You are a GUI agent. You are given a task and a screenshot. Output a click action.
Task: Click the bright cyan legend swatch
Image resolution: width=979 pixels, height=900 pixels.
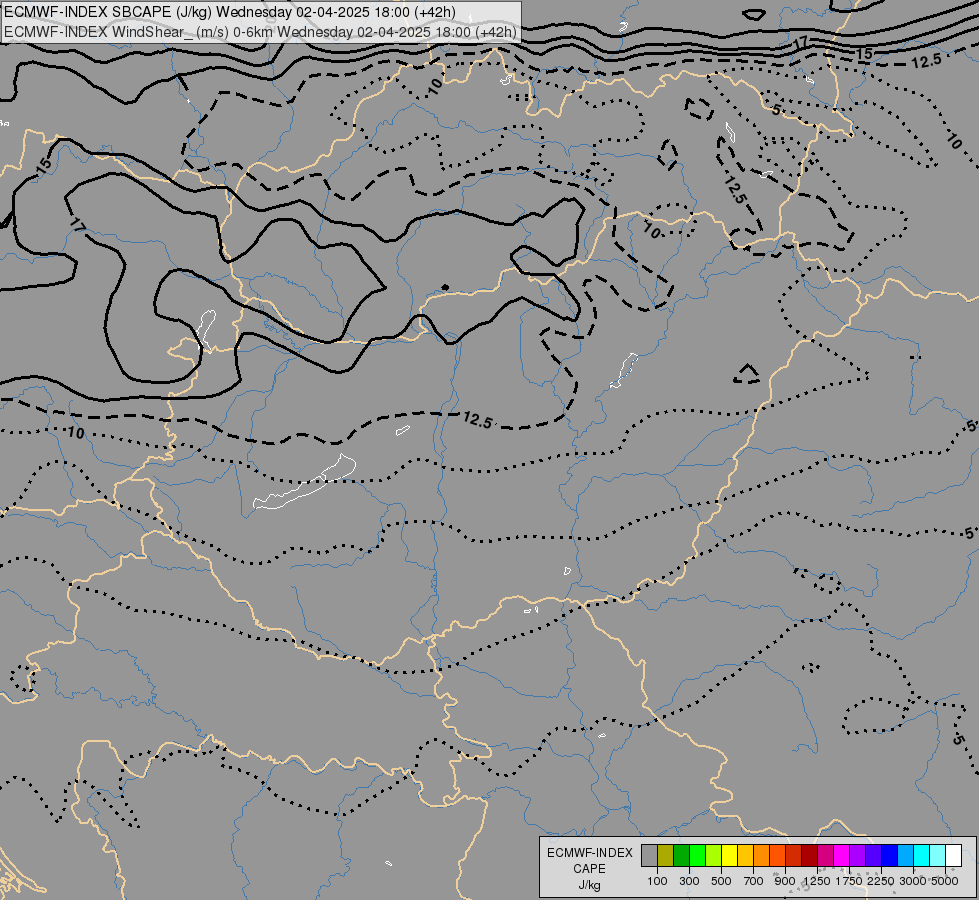921,855
